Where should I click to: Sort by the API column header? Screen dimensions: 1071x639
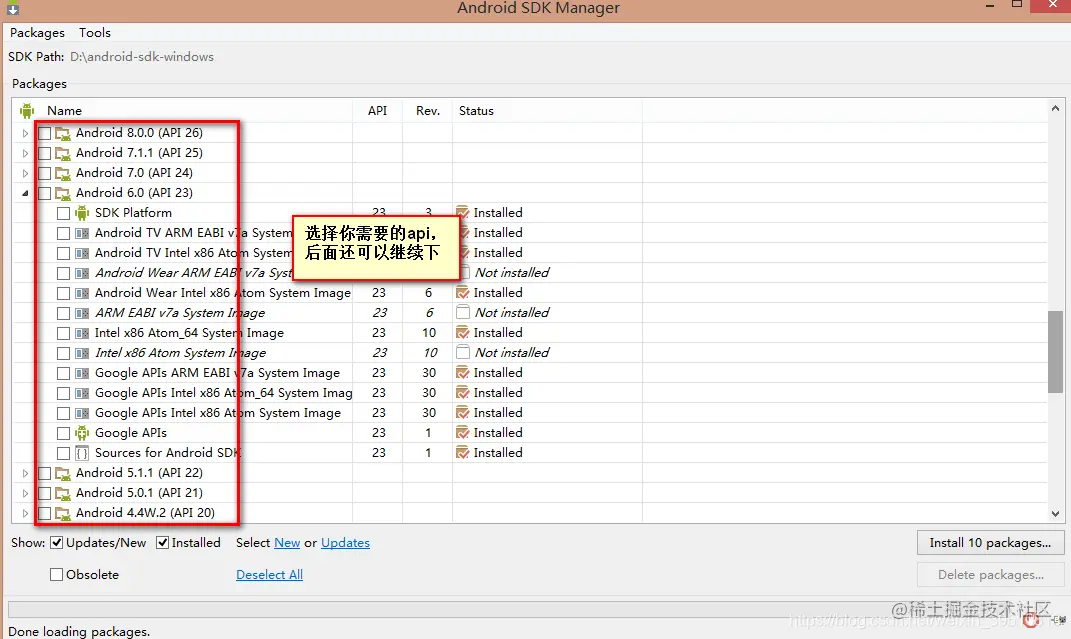pos(377,111)
